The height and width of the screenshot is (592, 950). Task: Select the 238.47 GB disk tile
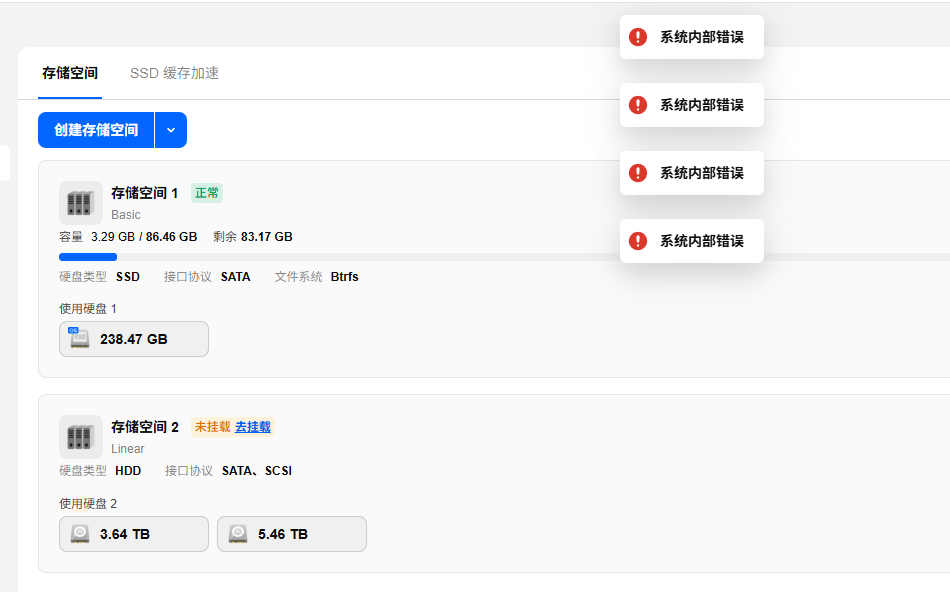(x=134, y=339)
